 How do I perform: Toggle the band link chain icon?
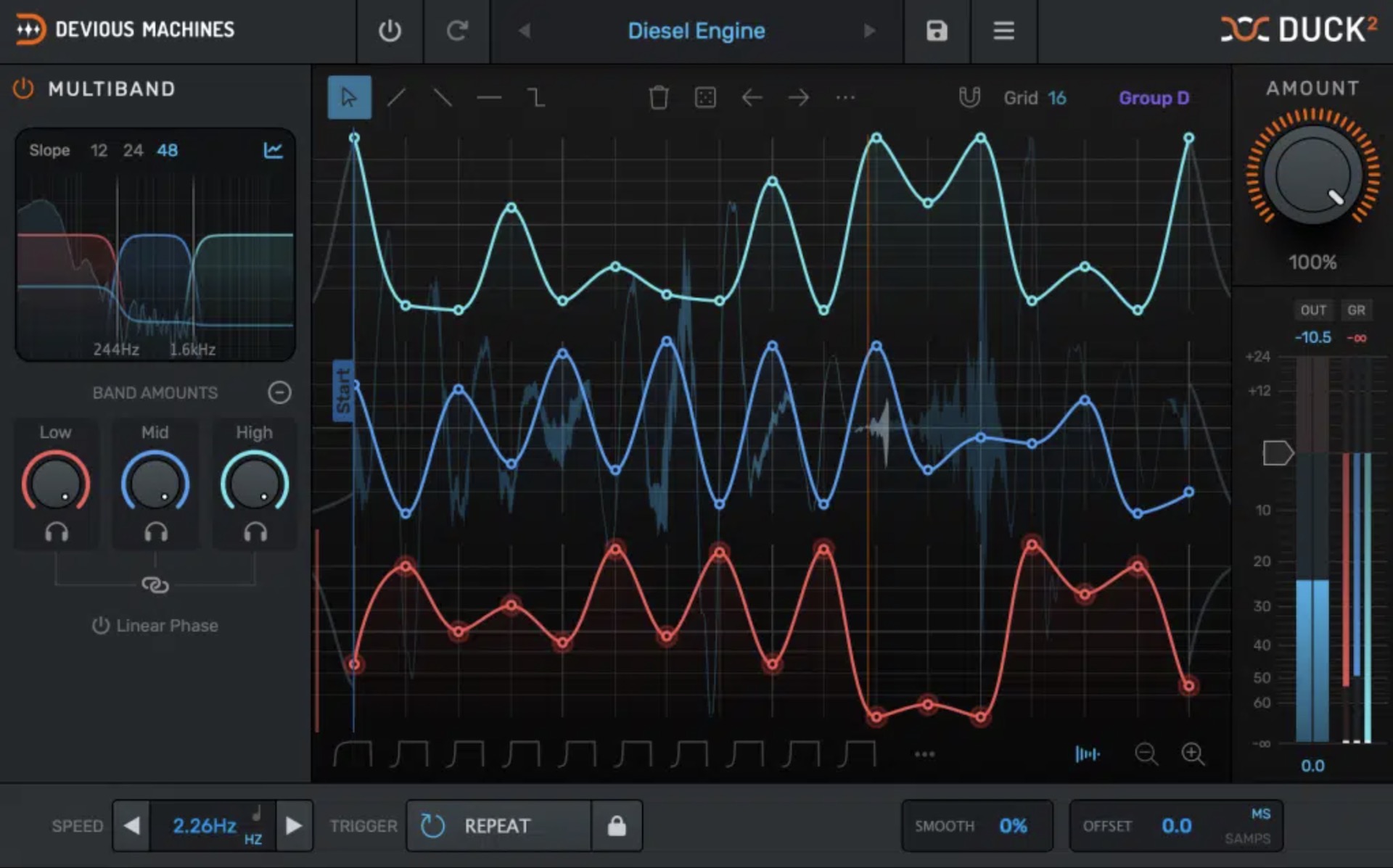coord(155,584)
